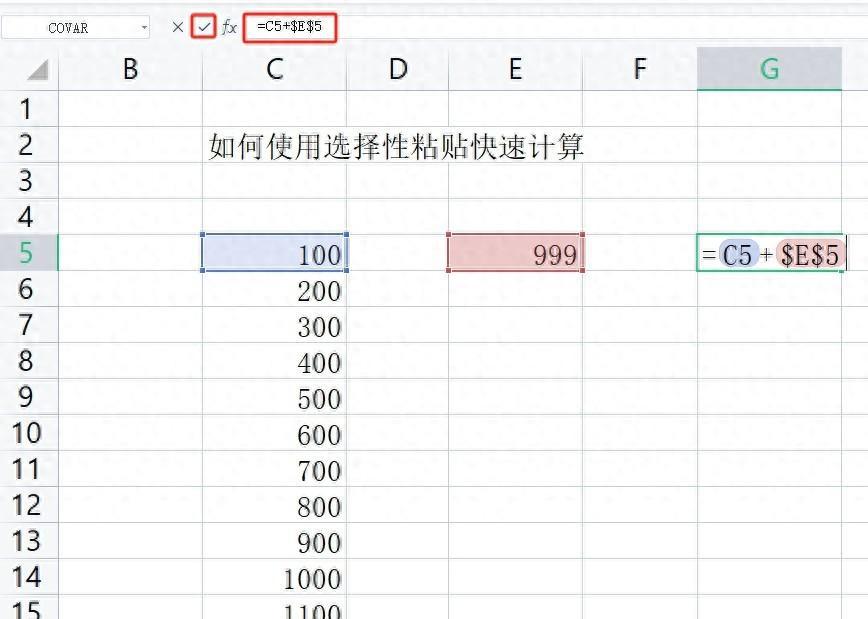This screenshot has width=868, height=619.
Task: Click cell C13 containing 900
Action: coord(275,540)
